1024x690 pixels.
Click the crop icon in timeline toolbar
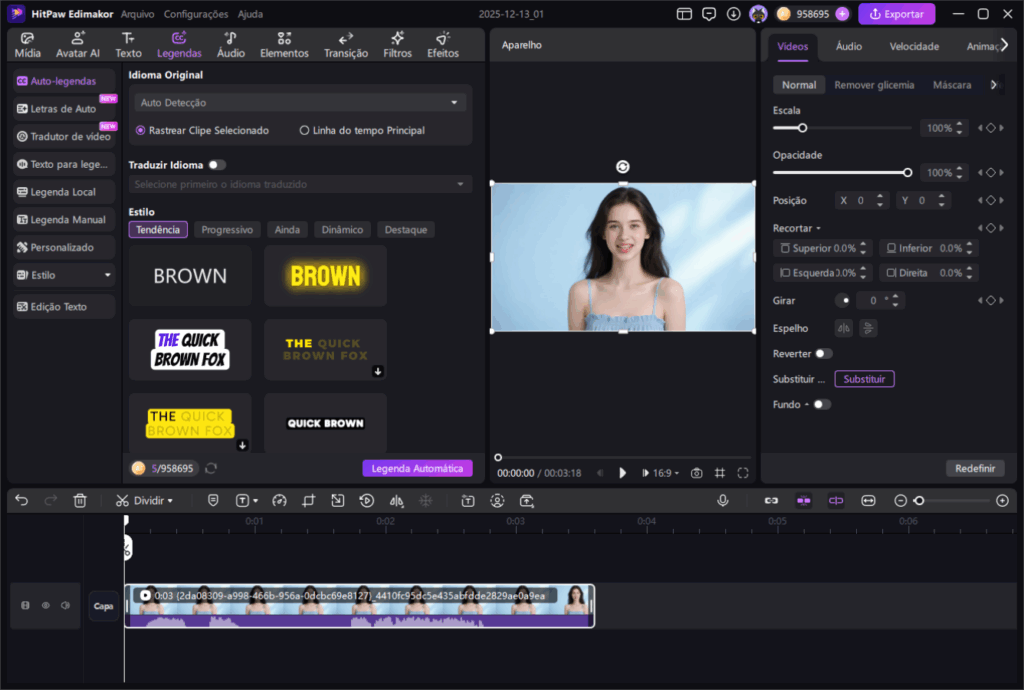tap(309, 500)
